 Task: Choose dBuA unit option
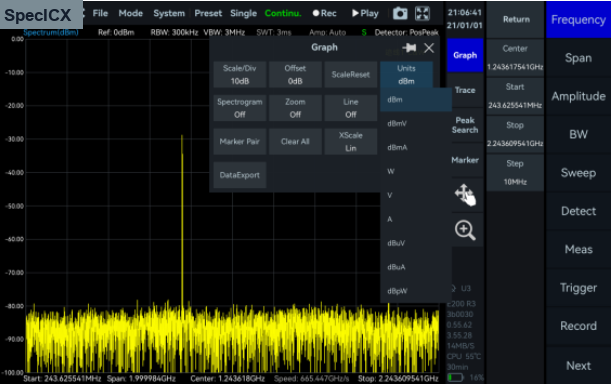[416, 267]
